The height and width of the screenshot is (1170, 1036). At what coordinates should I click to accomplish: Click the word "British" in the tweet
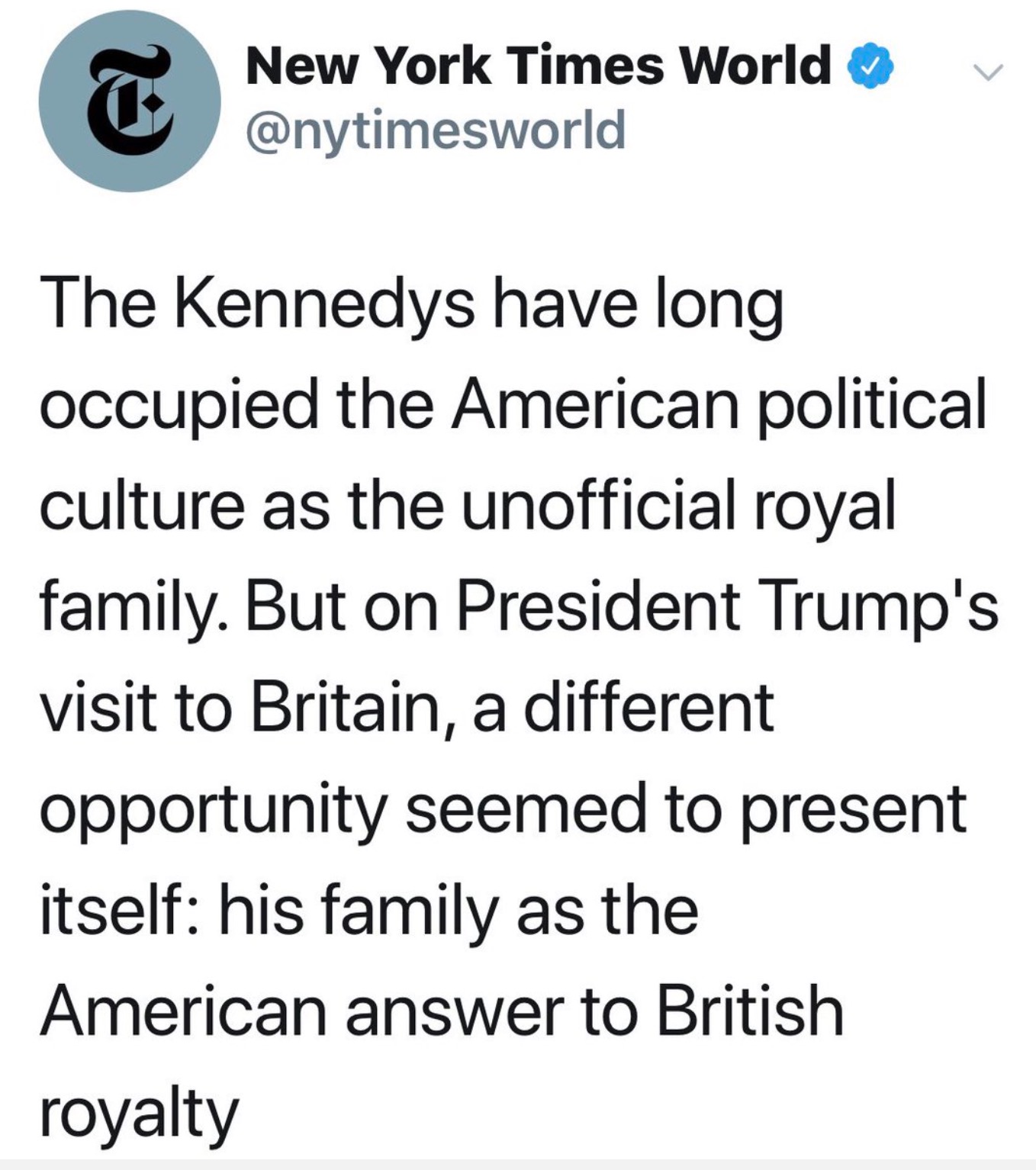(x=749, y=1011)
